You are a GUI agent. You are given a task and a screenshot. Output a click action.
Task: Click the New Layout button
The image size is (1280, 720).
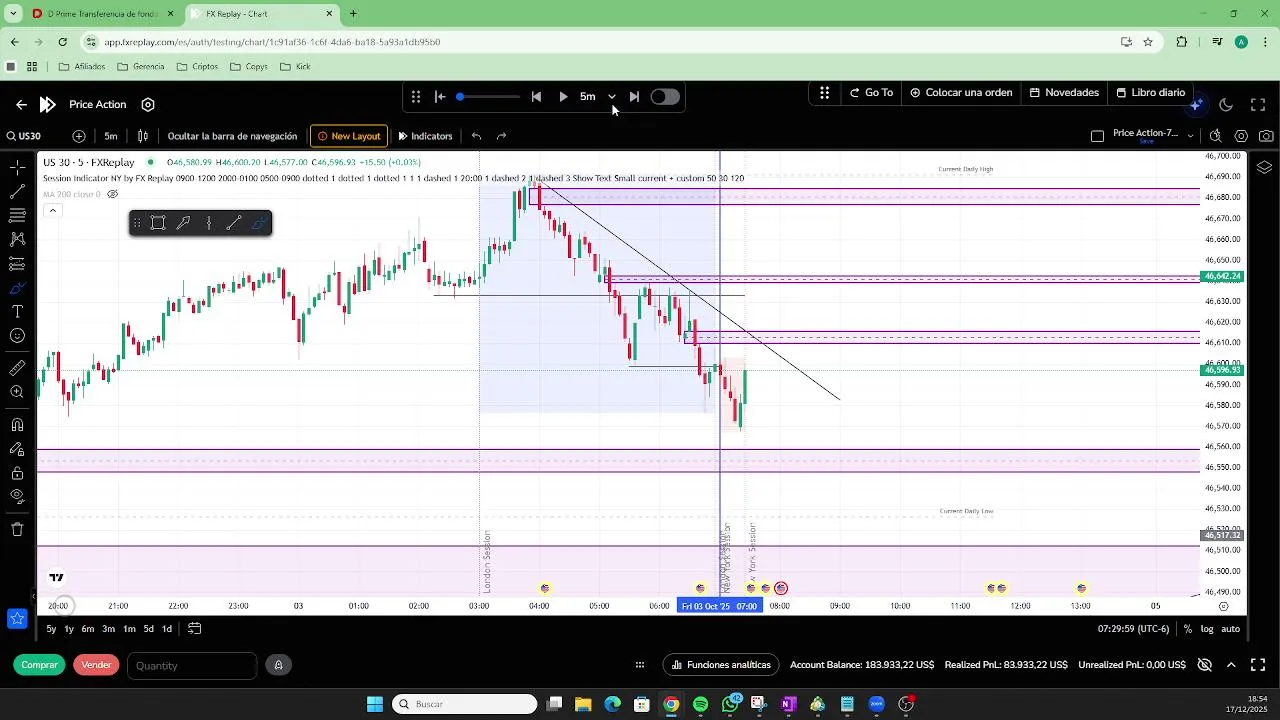(349, 136)
